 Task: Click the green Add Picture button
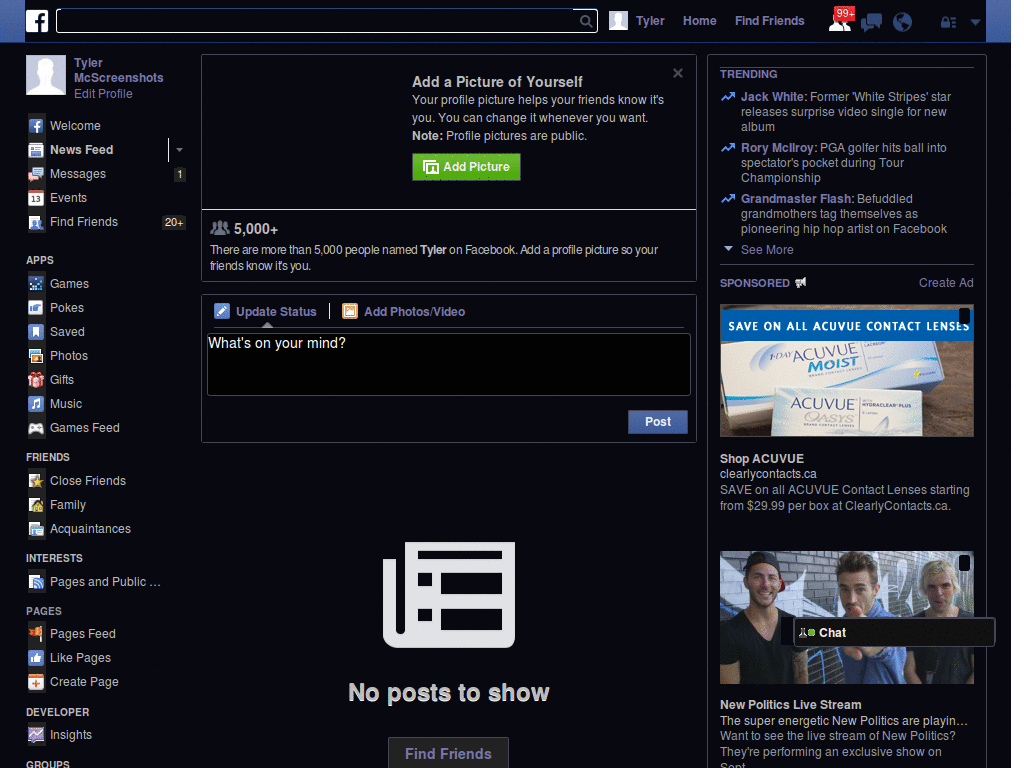pyautogui.click(x=466, y=167)
